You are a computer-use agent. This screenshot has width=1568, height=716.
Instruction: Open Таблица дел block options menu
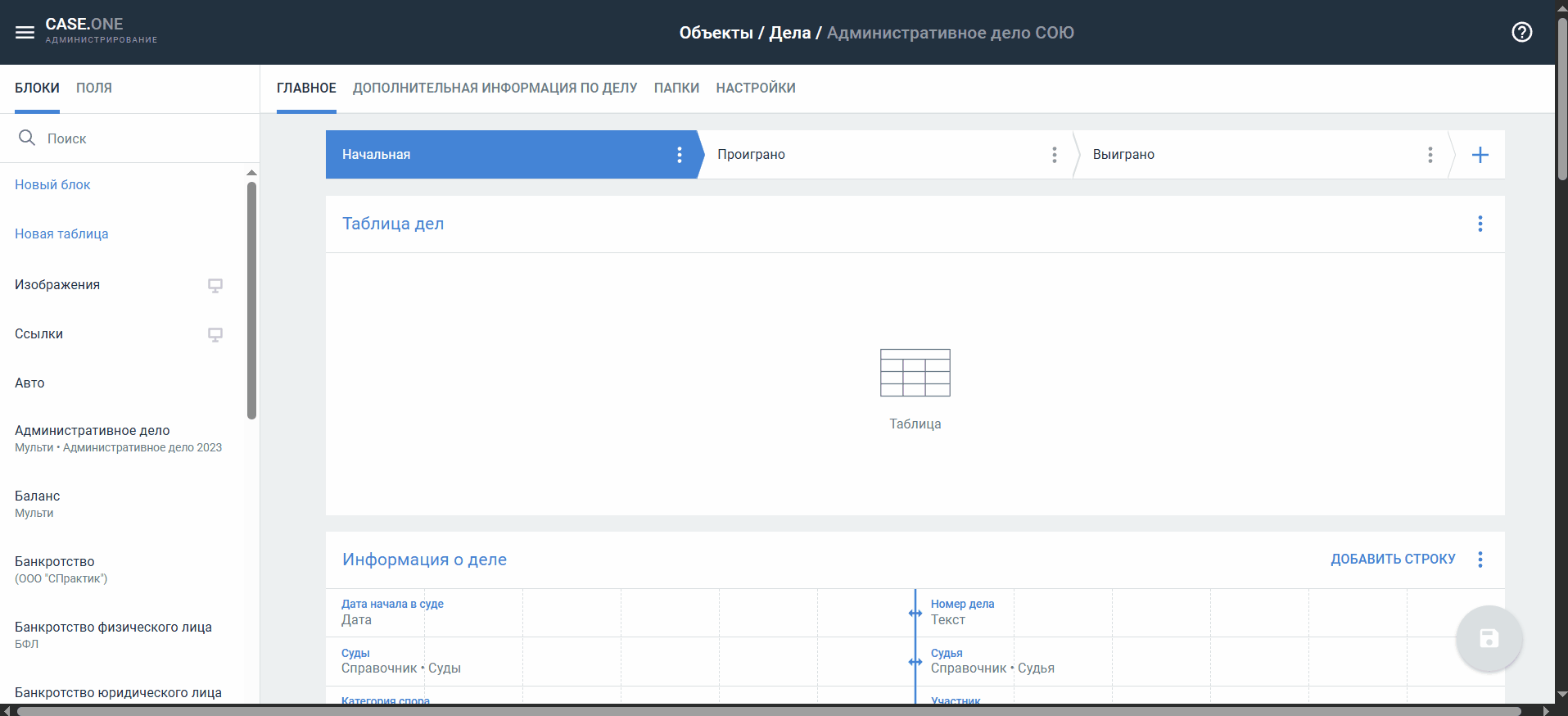1480,224
